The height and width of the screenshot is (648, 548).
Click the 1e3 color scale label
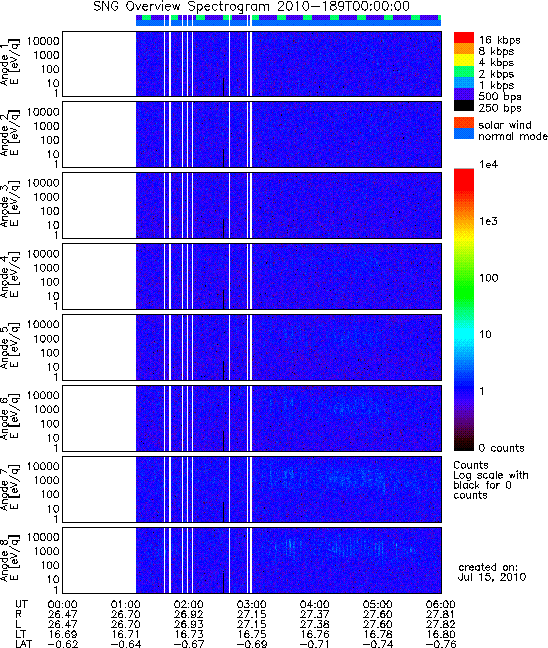click(x=488, y=221)
